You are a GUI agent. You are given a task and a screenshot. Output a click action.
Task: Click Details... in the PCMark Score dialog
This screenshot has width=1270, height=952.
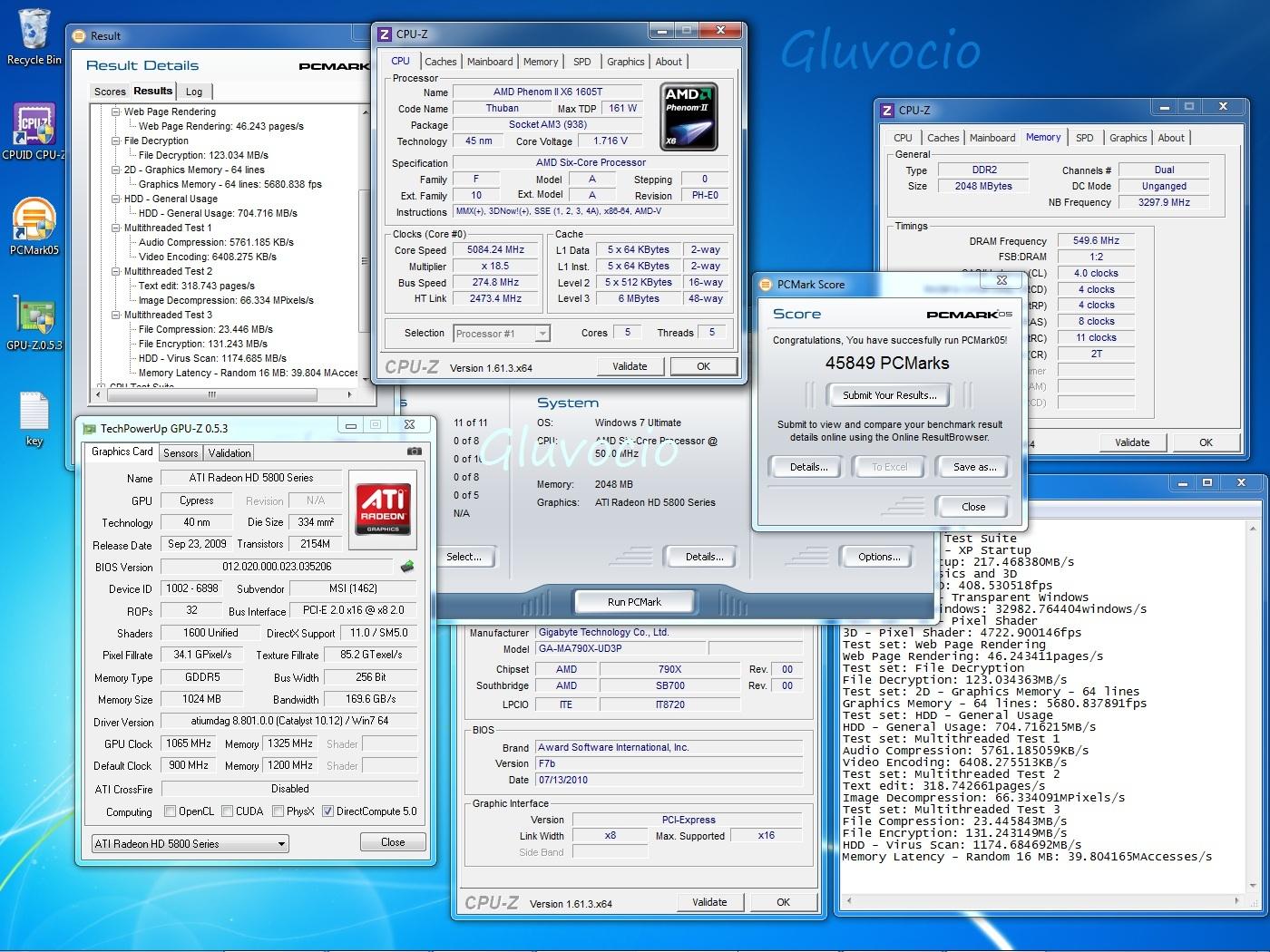(x=808, y=467)
